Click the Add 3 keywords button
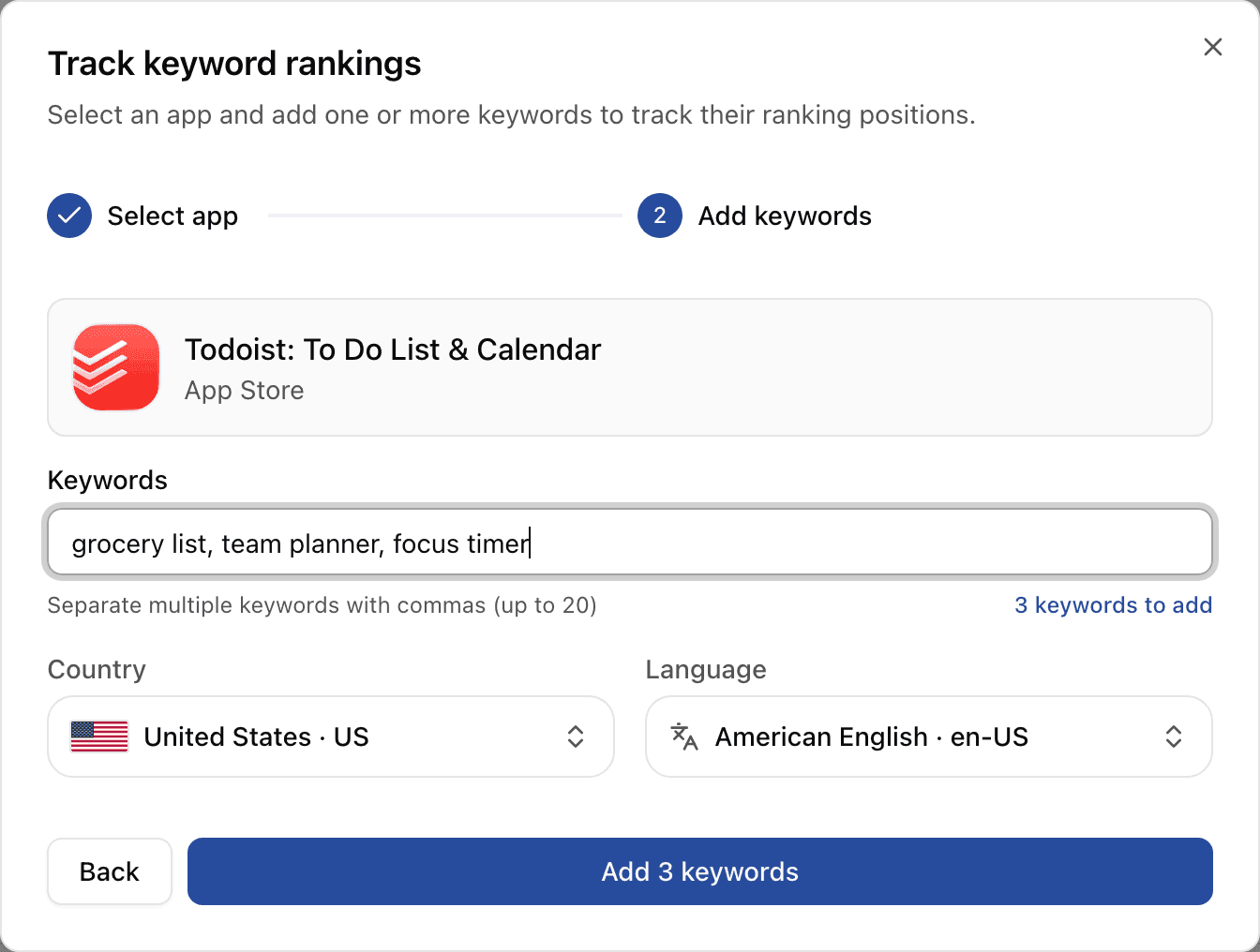 tap(700, 871)
